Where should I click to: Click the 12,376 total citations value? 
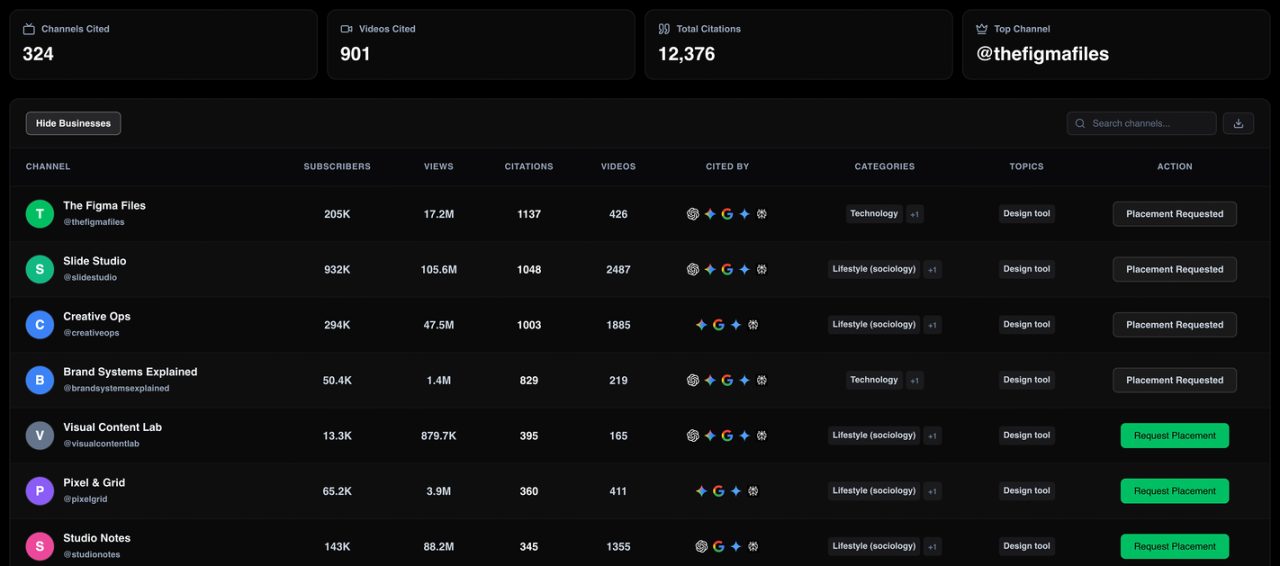point(686,54)
